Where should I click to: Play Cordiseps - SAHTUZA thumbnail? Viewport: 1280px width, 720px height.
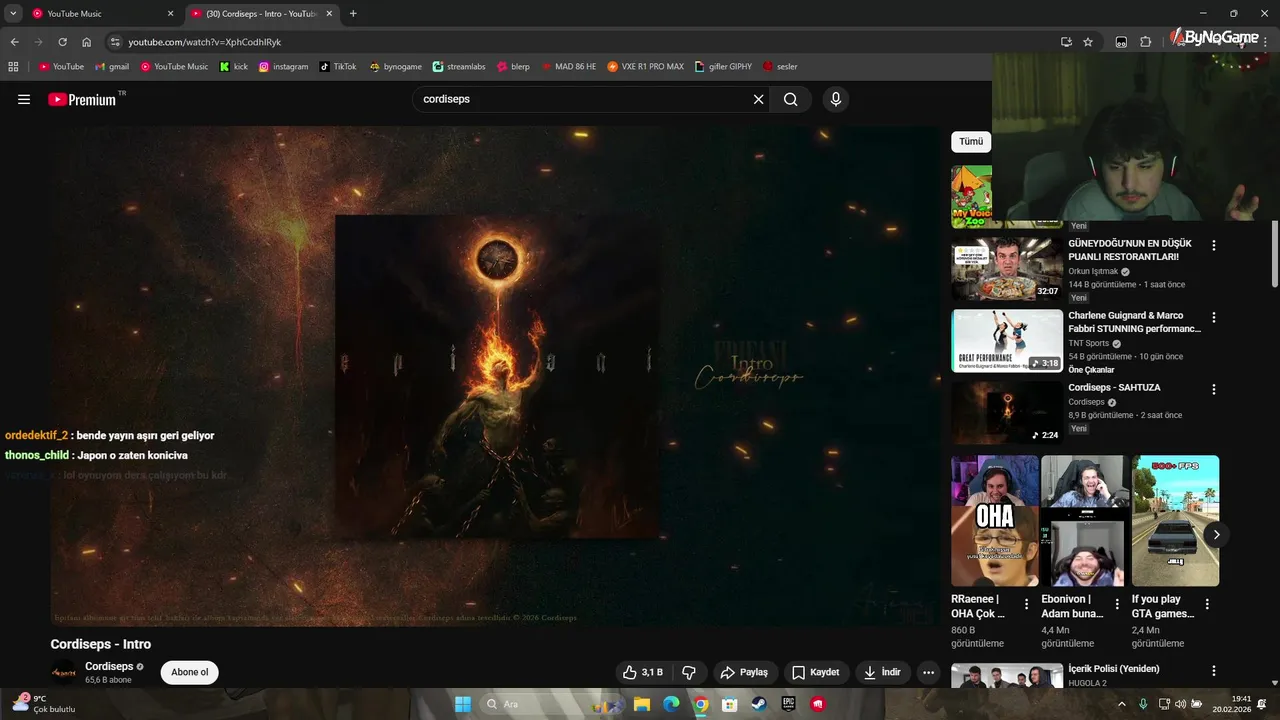1007,413
